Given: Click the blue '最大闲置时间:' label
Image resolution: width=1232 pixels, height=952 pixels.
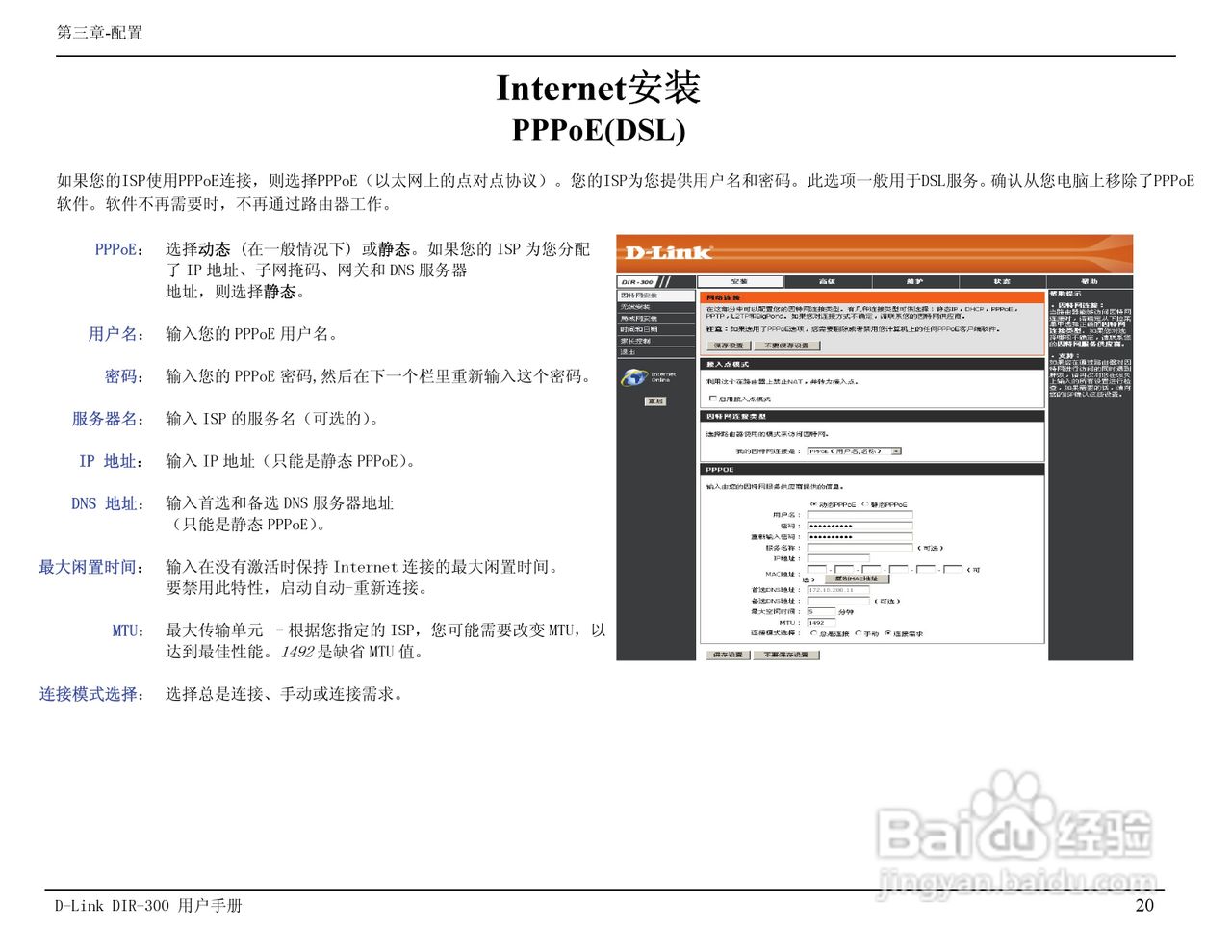Looking at the screenshot, I should pyautogui.click(x=90, y=567).
